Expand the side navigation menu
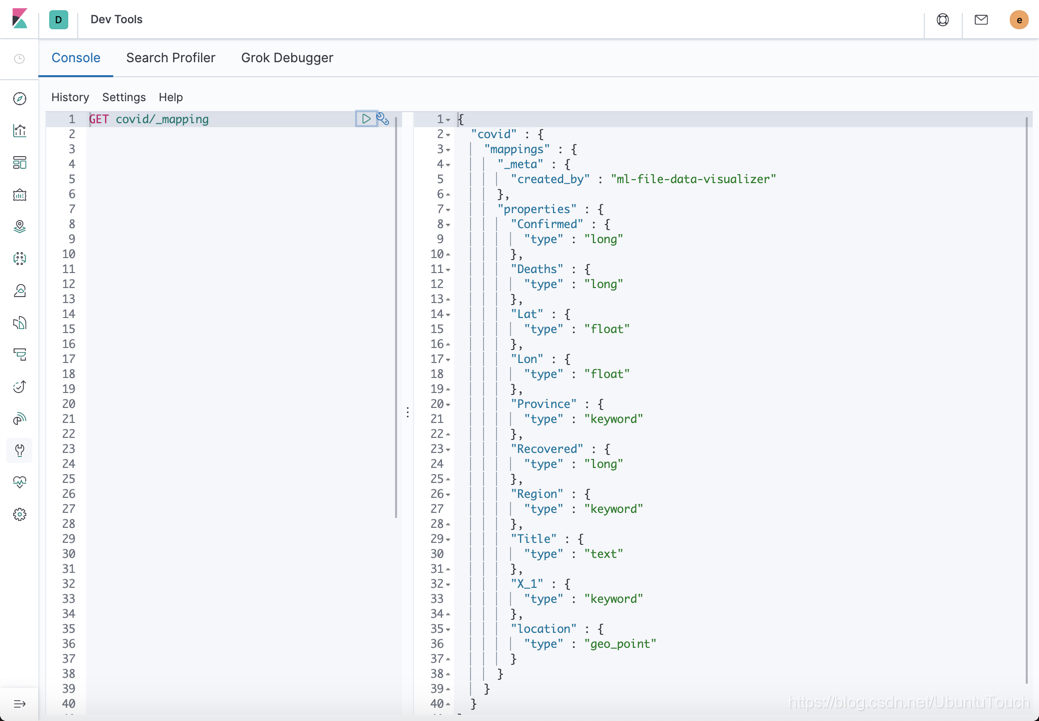This screenshot has height=721, width=1039. (19, 704)
